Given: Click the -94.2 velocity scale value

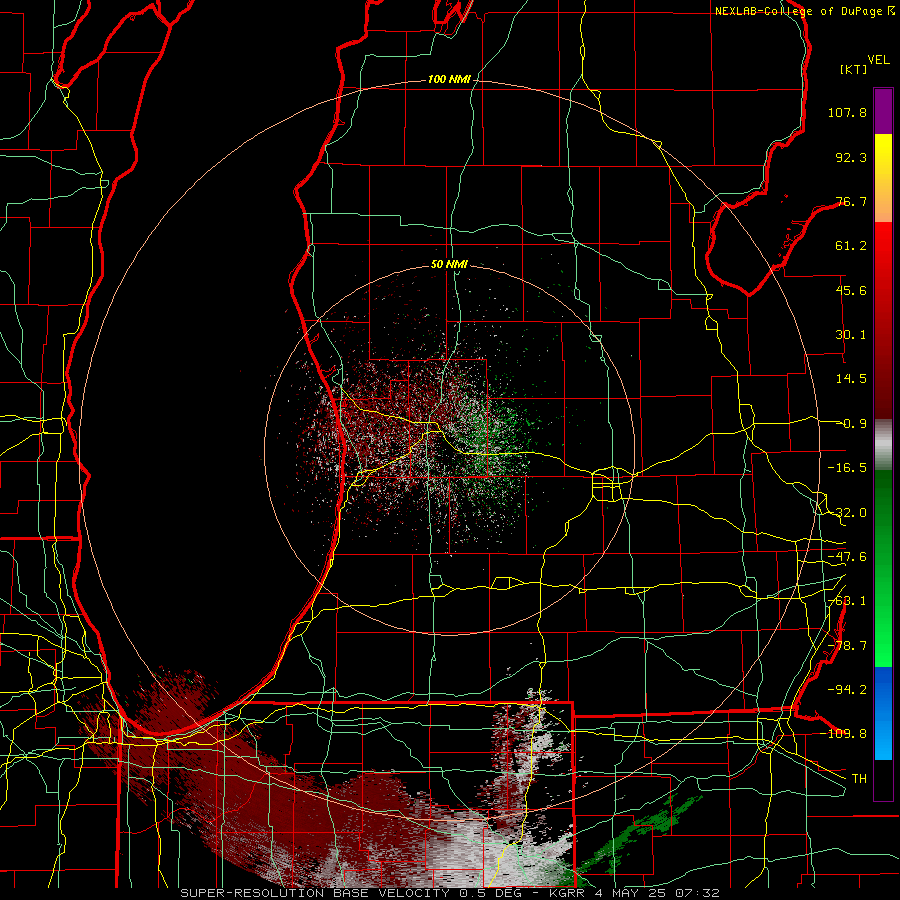Looking at the screenshot, I should click(847, 690).
